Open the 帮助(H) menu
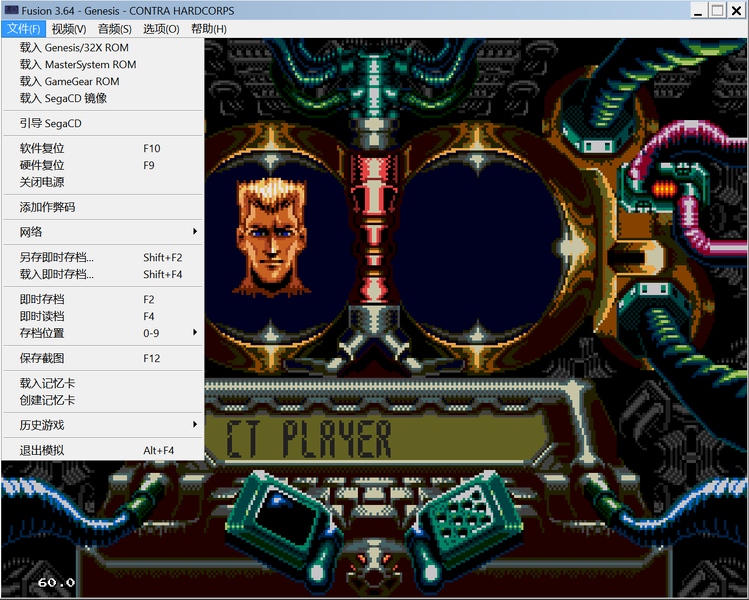 (209, 29)
